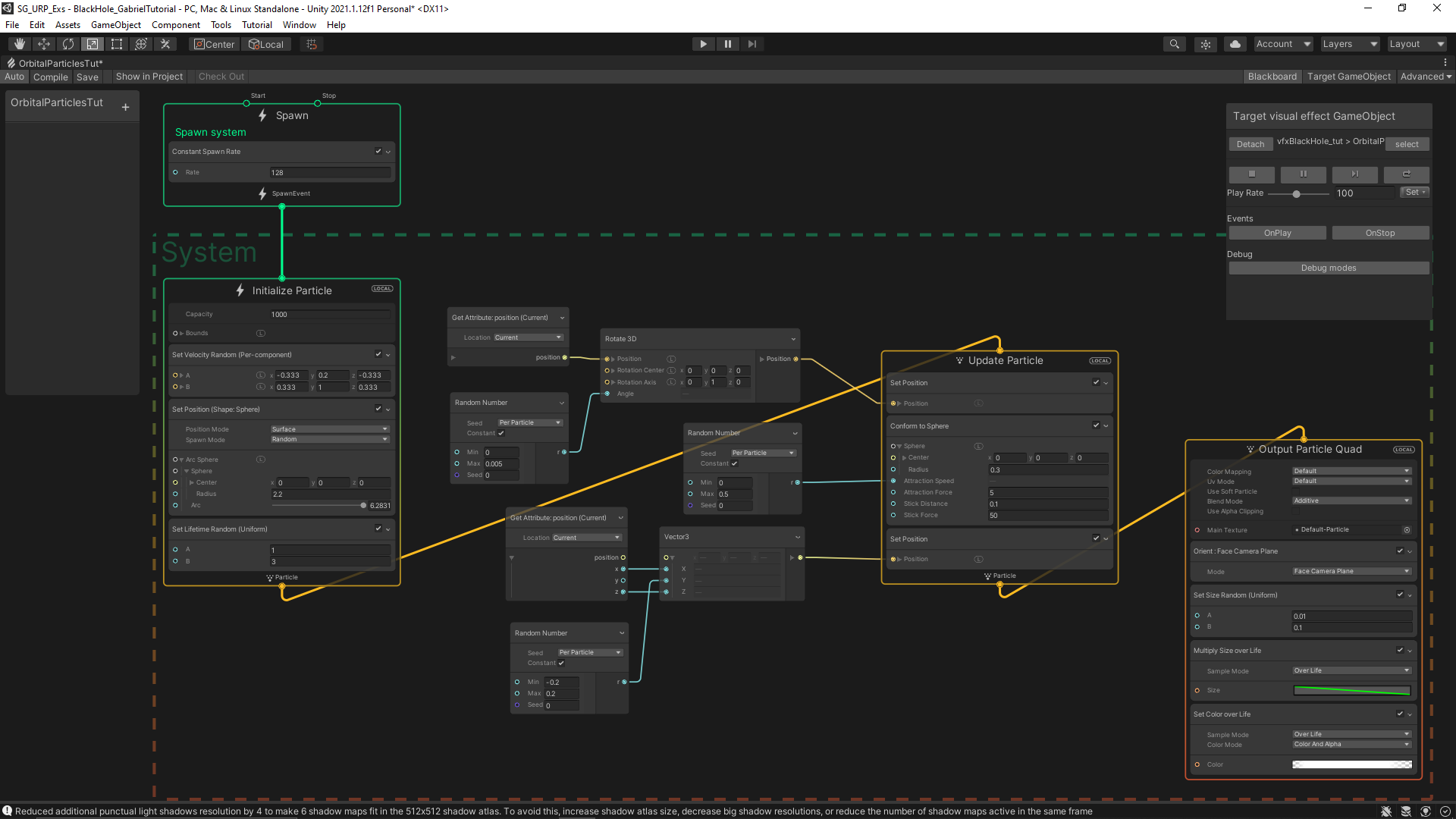Open the Window menu
Viewport: 1456px width, 819px height.
(299, 25)
